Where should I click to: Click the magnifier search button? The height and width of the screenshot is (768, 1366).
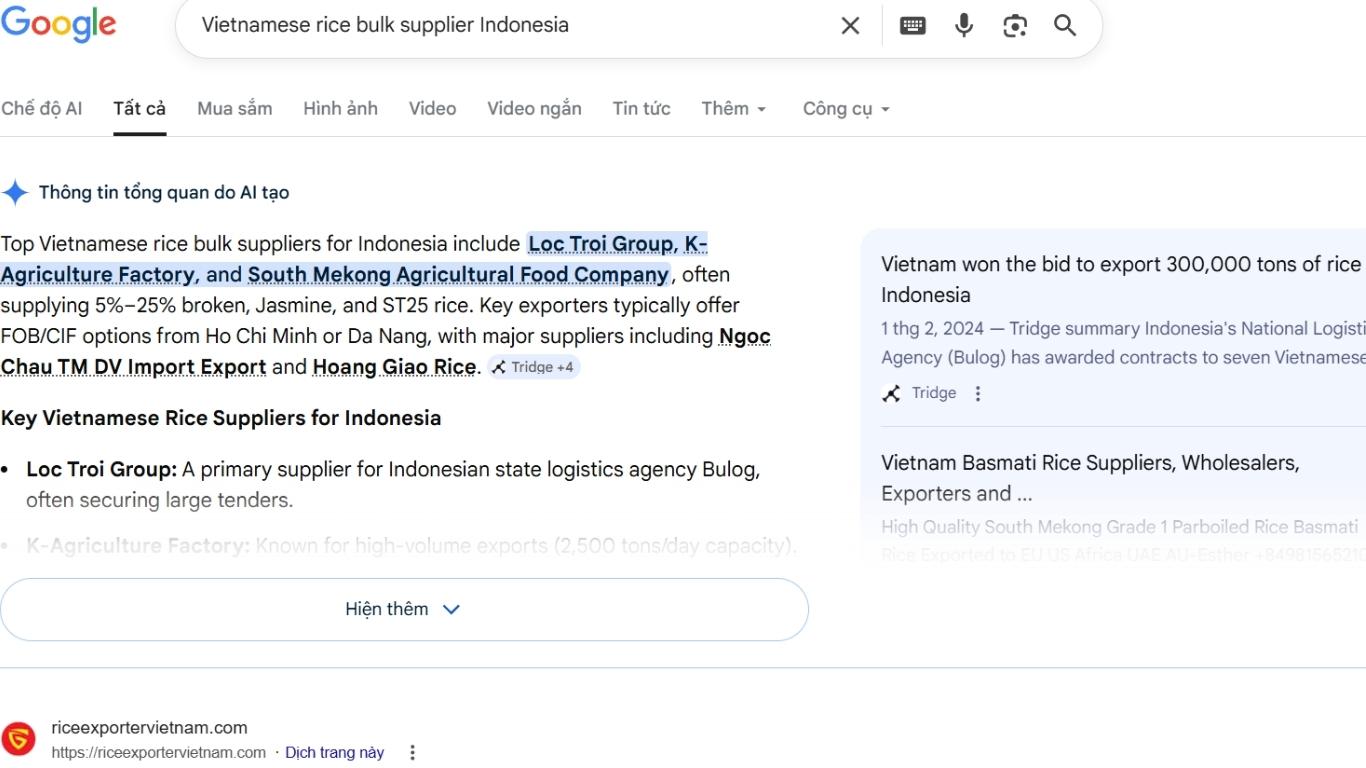[1065, 26]
